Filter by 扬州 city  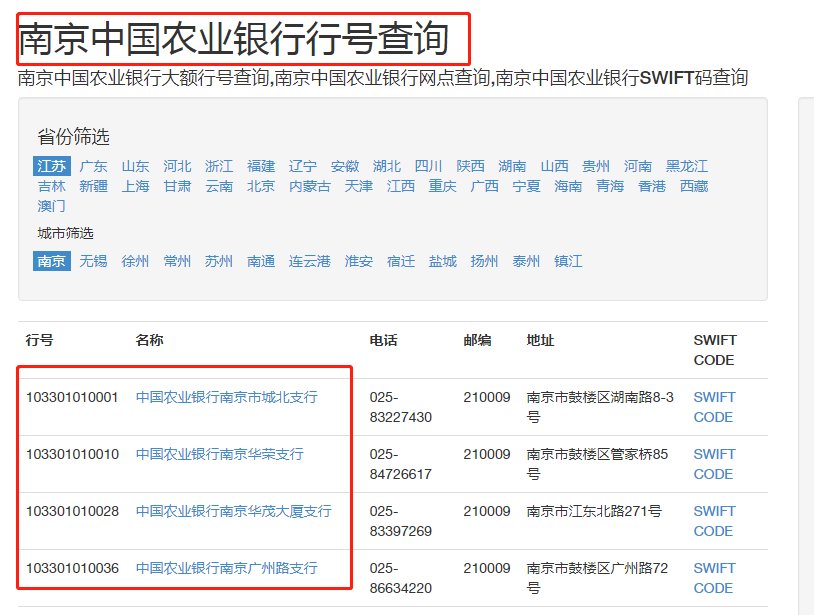point(484,261)
